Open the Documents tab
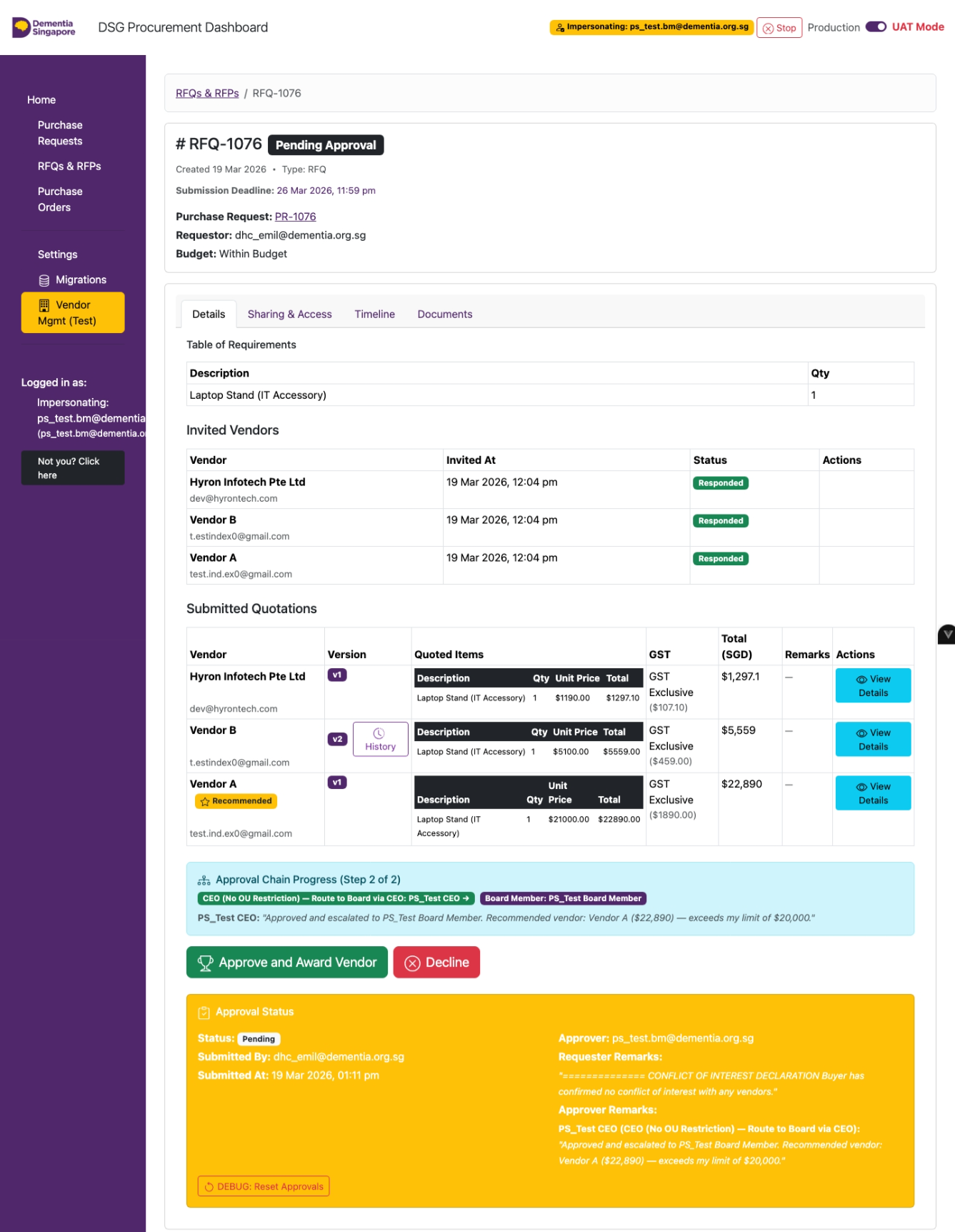 [x=445, y=314]
